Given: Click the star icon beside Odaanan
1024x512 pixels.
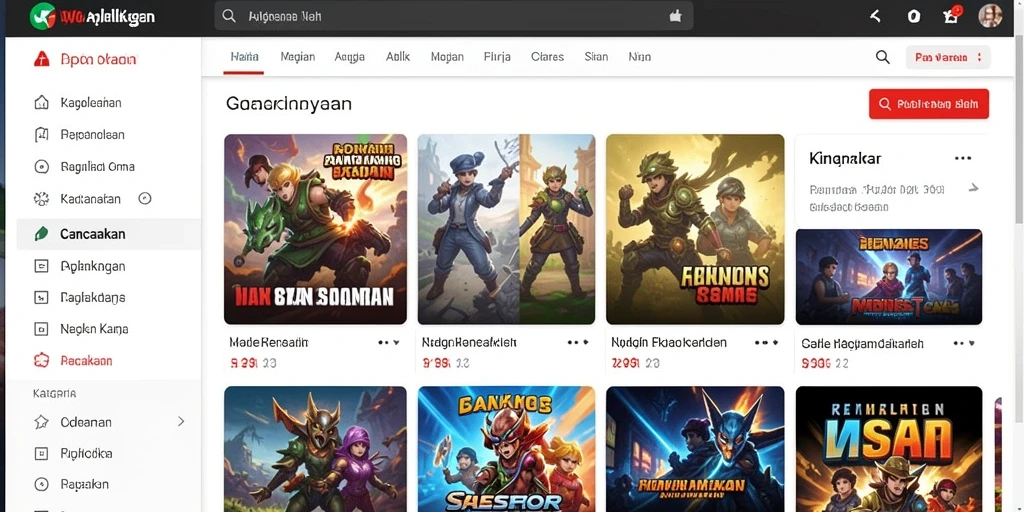Looking at the screenshot, I should point(41,422).
